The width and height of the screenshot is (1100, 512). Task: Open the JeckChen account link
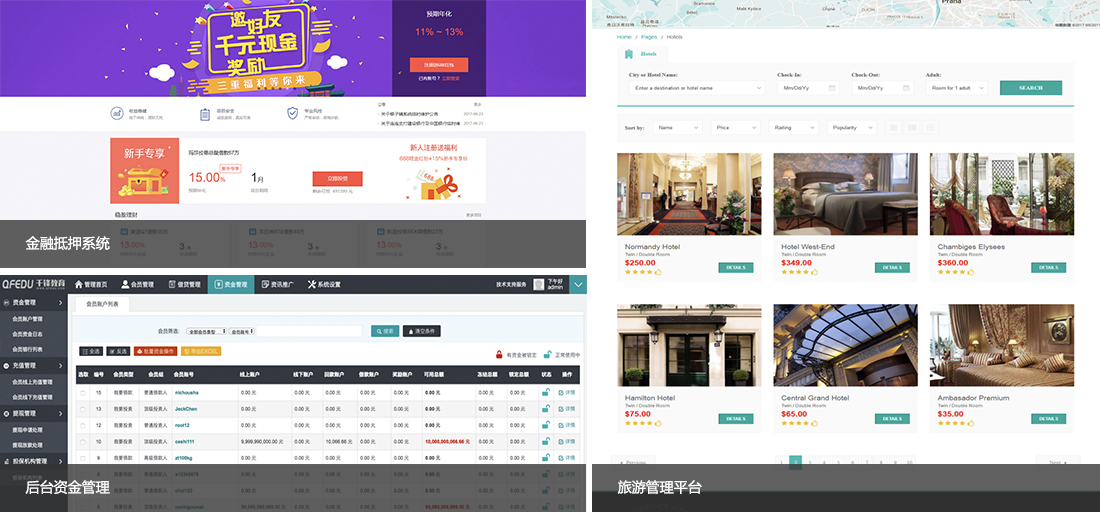pyautogui.click(x=186, y=409)
